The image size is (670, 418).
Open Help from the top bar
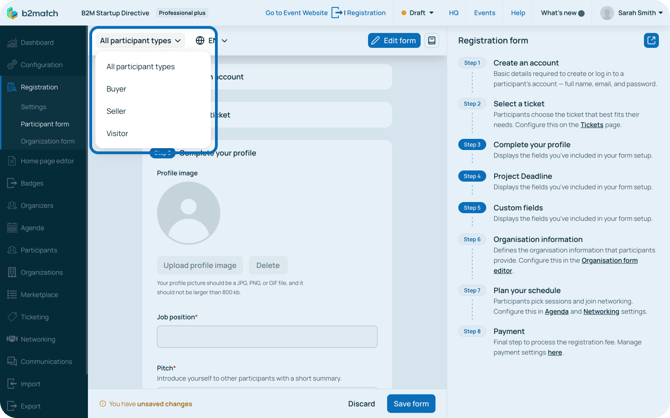(518, 13)
